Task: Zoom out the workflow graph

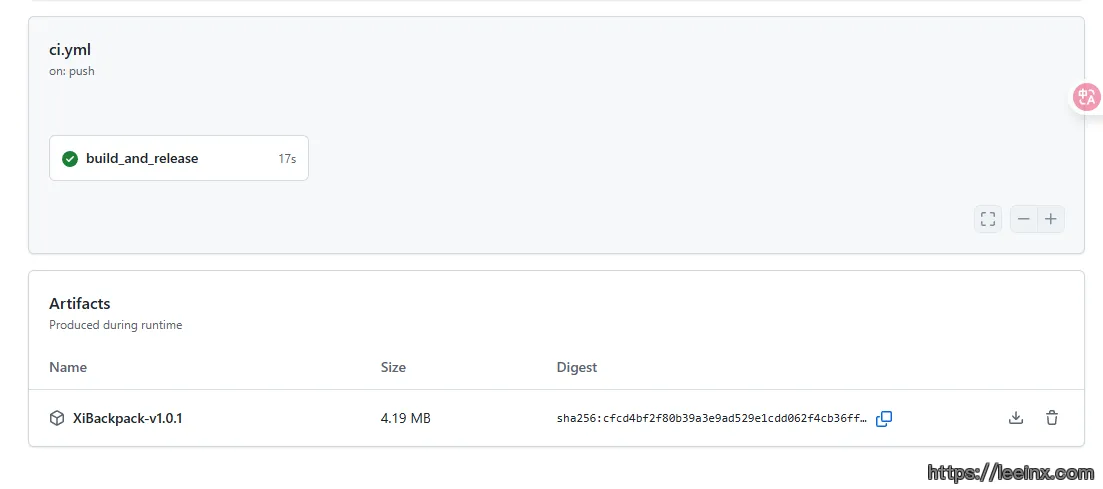Action: tap(1024, 219)
